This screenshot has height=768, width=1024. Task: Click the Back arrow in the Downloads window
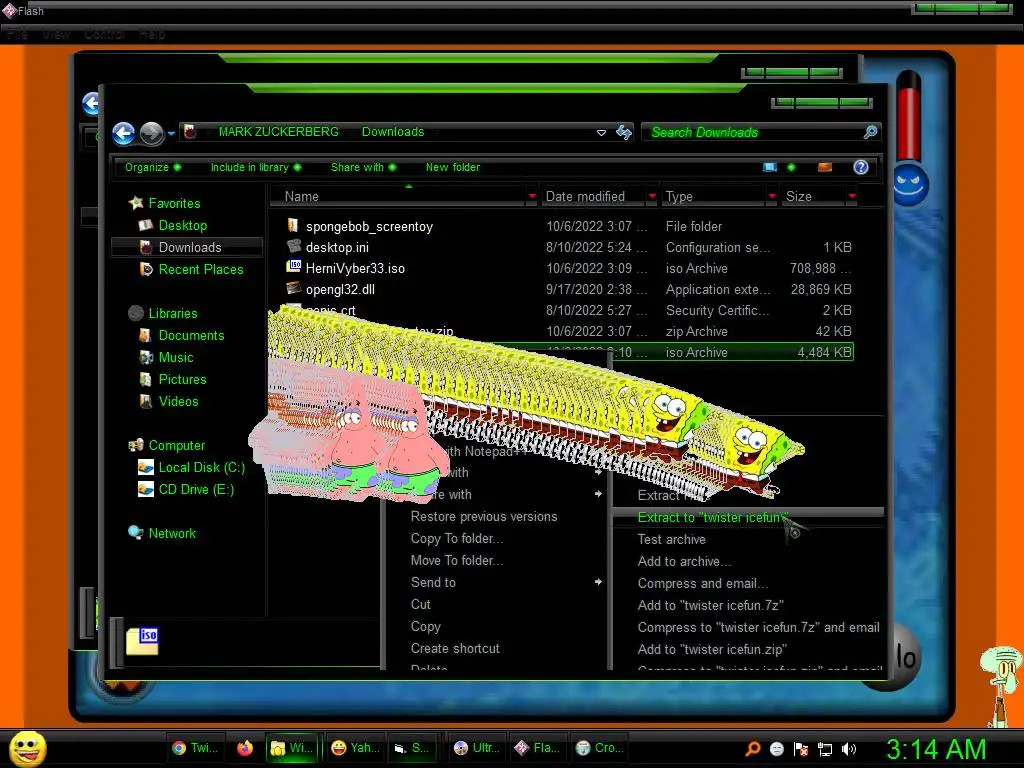click(123, 133)
